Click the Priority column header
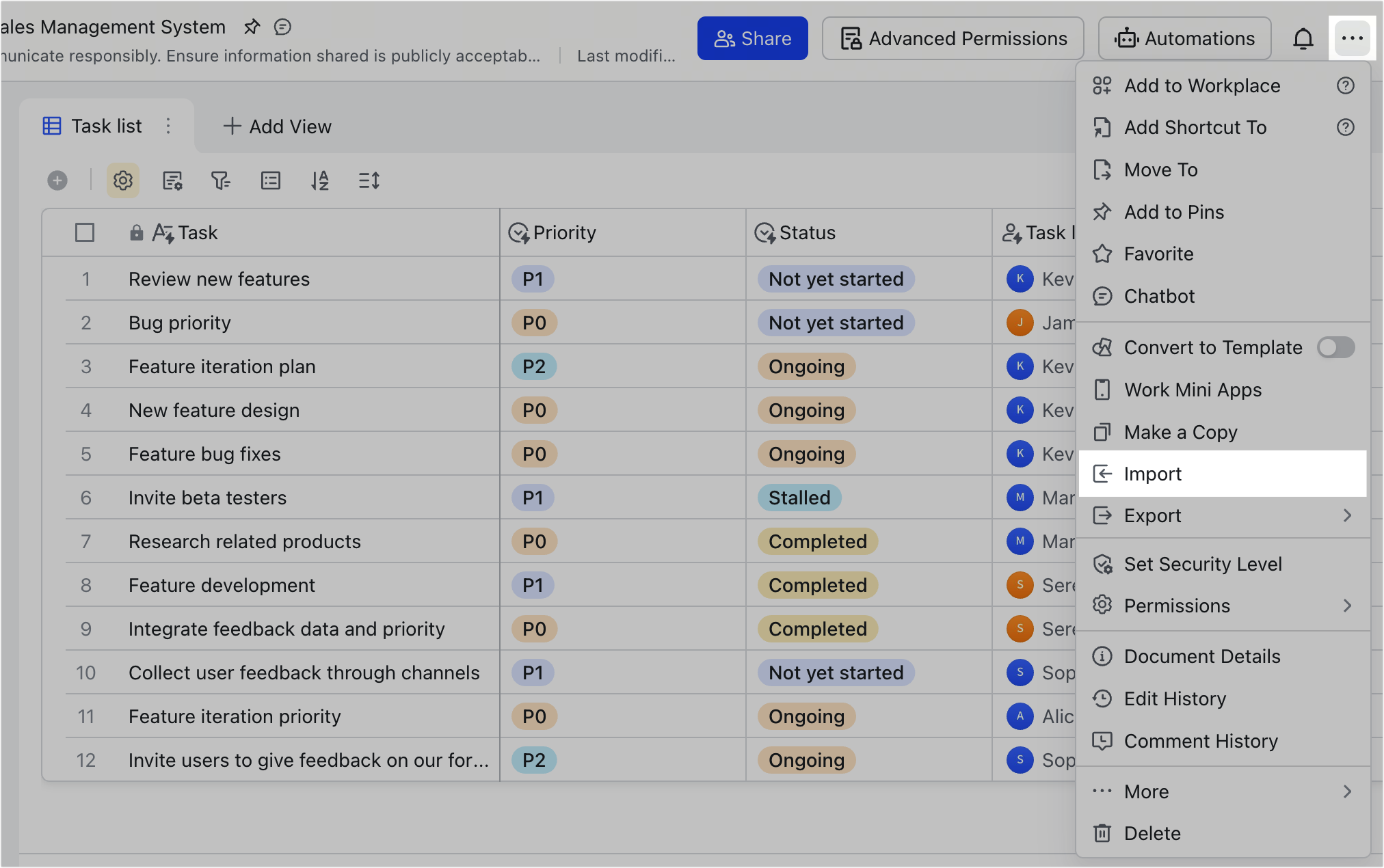The width and height of the screenshot is (1384, 868). (622, 232)
